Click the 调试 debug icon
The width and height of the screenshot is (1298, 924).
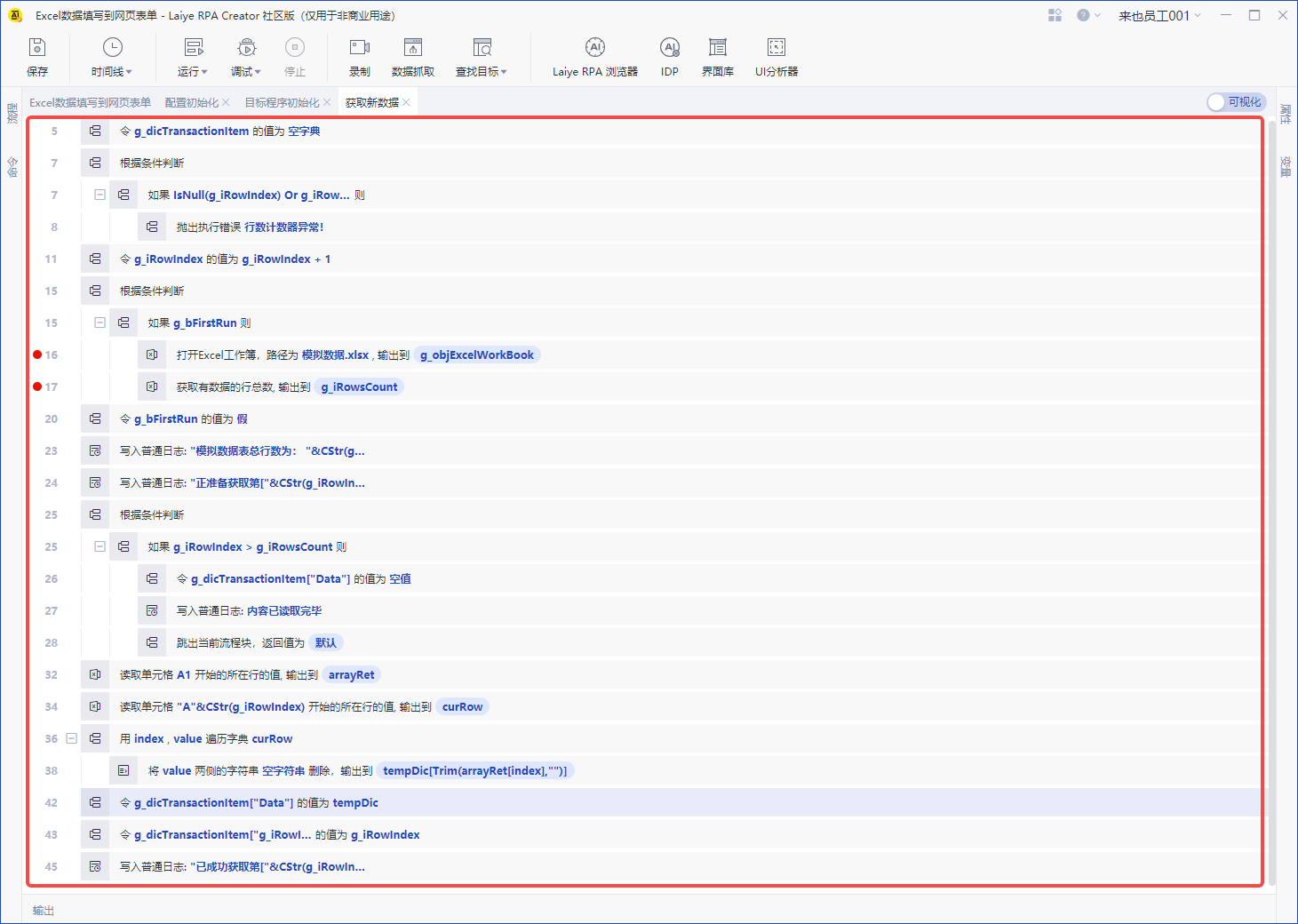(x=247, y=47)
